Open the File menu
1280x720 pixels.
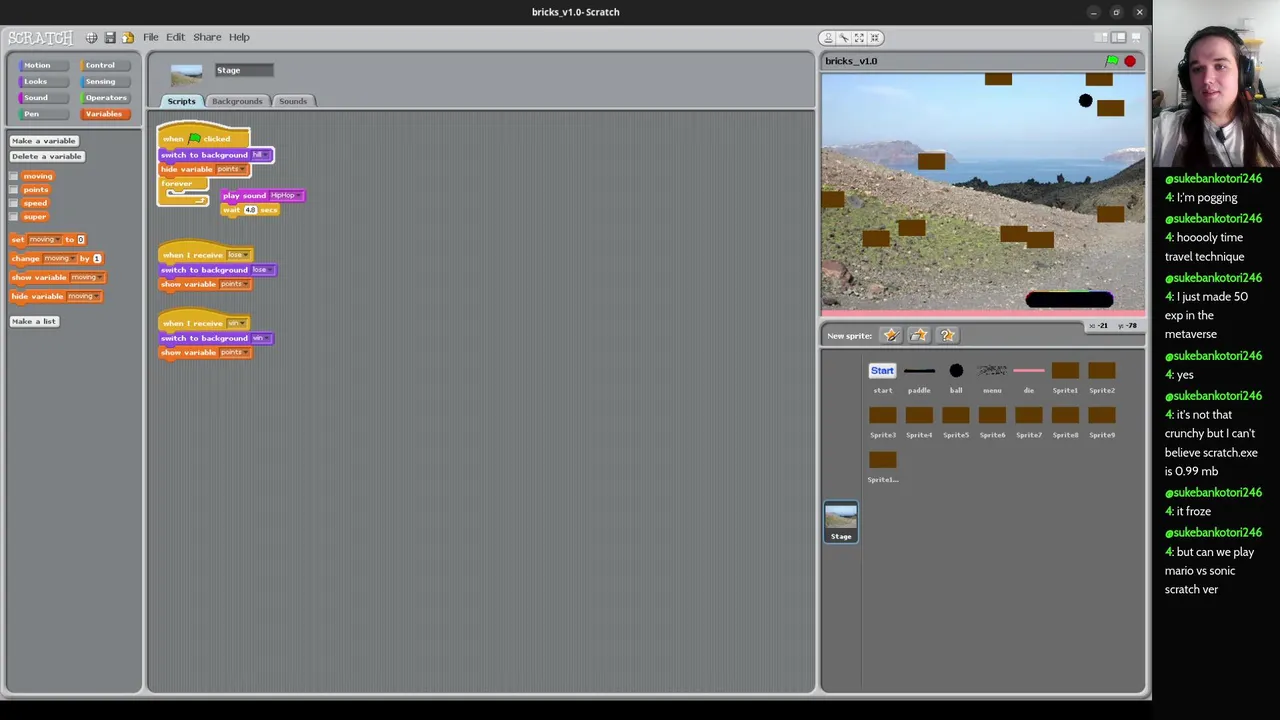(x=150, y=37)
